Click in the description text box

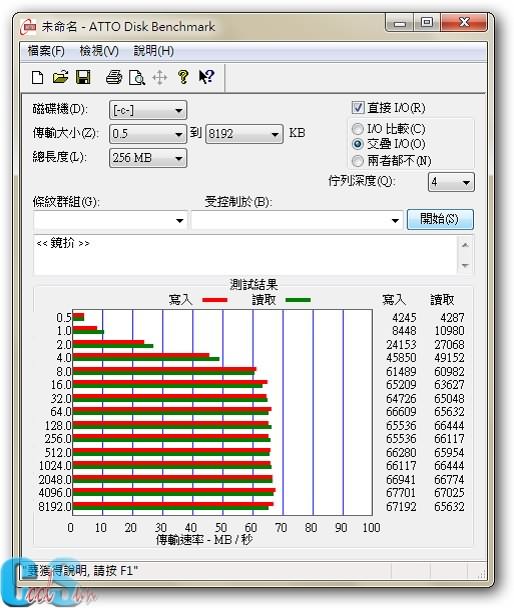246,254
